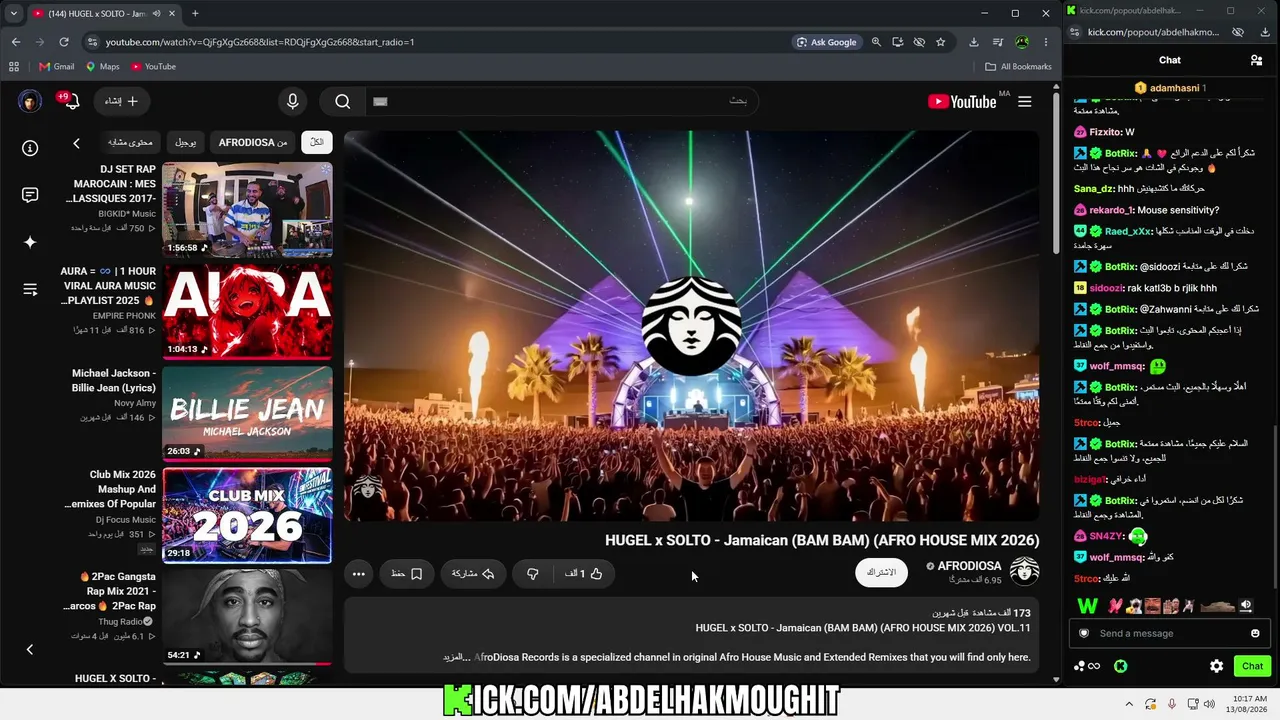Open YouTube notifications bell
Image resolution: width=1280 pixels, height=720 pixels.
(71, 101)
